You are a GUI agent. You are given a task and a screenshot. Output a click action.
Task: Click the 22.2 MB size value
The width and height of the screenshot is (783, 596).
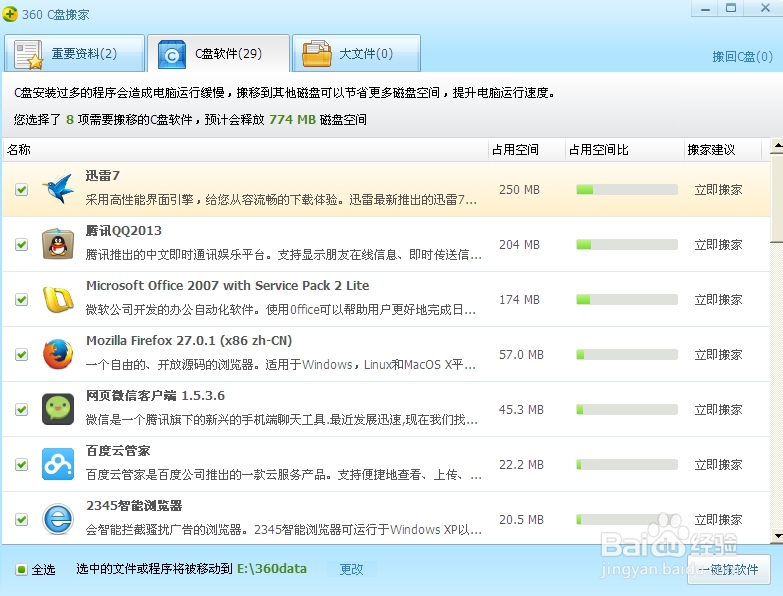pyautogui.click(x=521, y=464)
